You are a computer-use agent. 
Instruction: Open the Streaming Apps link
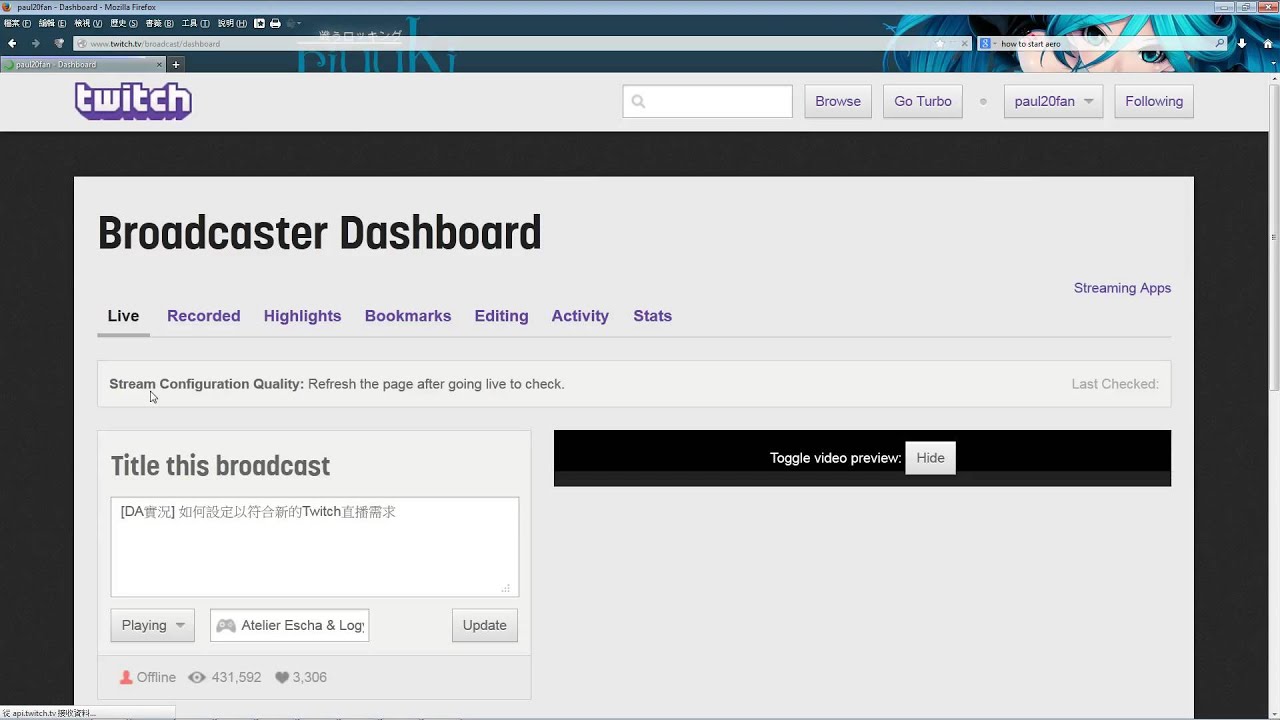click(1122, 288)
